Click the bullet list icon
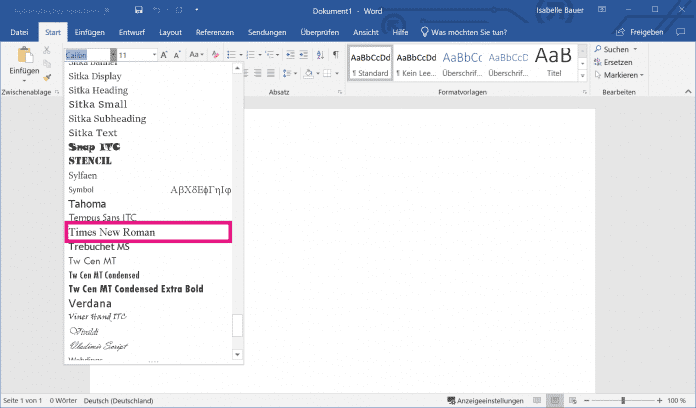 point(231,54)
